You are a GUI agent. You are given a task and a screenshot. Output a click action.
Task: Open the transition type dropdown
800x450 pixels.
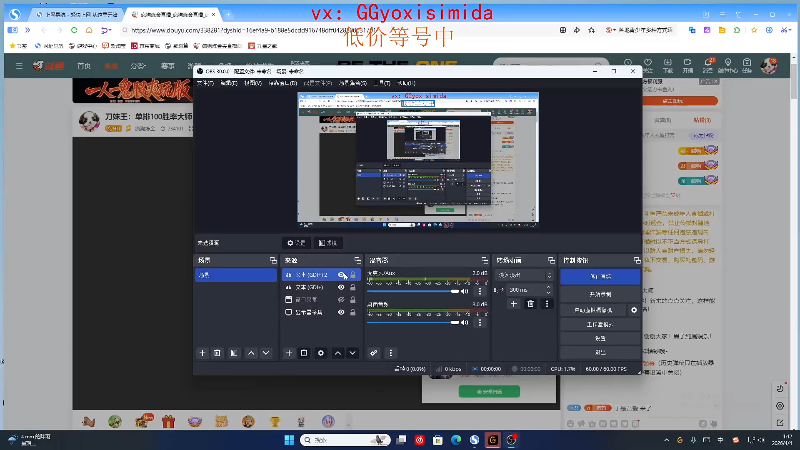click(524, 275)
